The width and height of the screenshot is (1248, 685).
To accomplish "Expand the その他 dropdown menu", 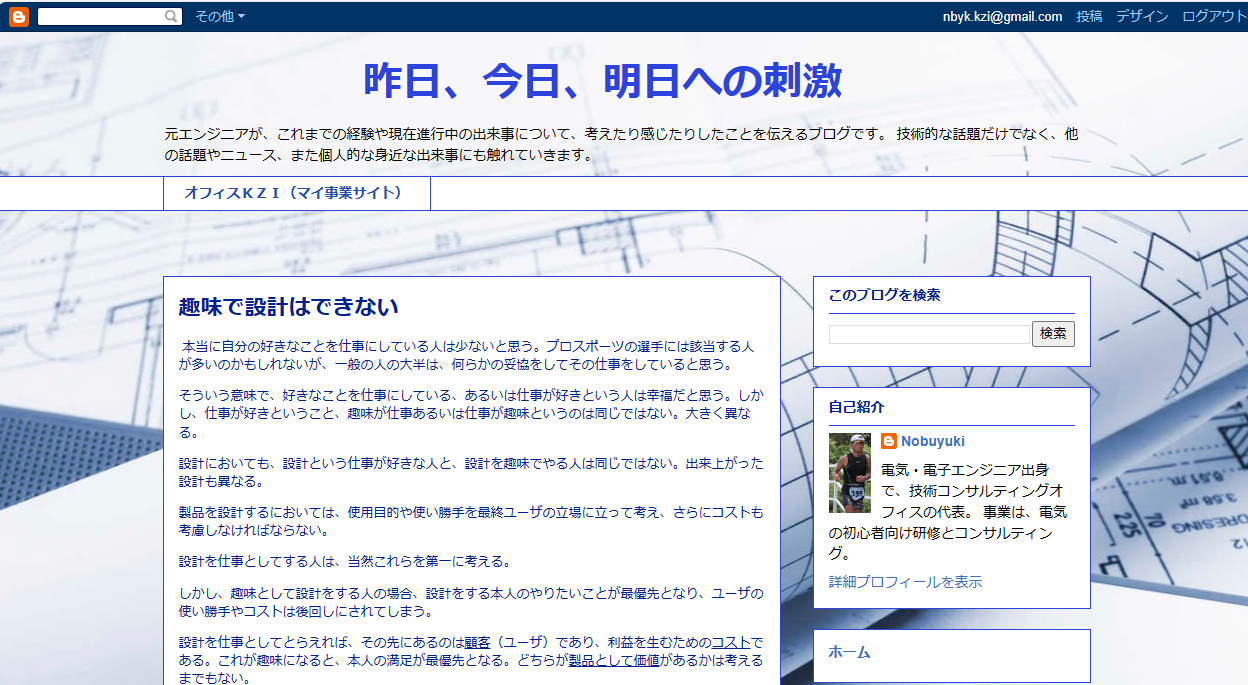I will [x=219, y=16].
